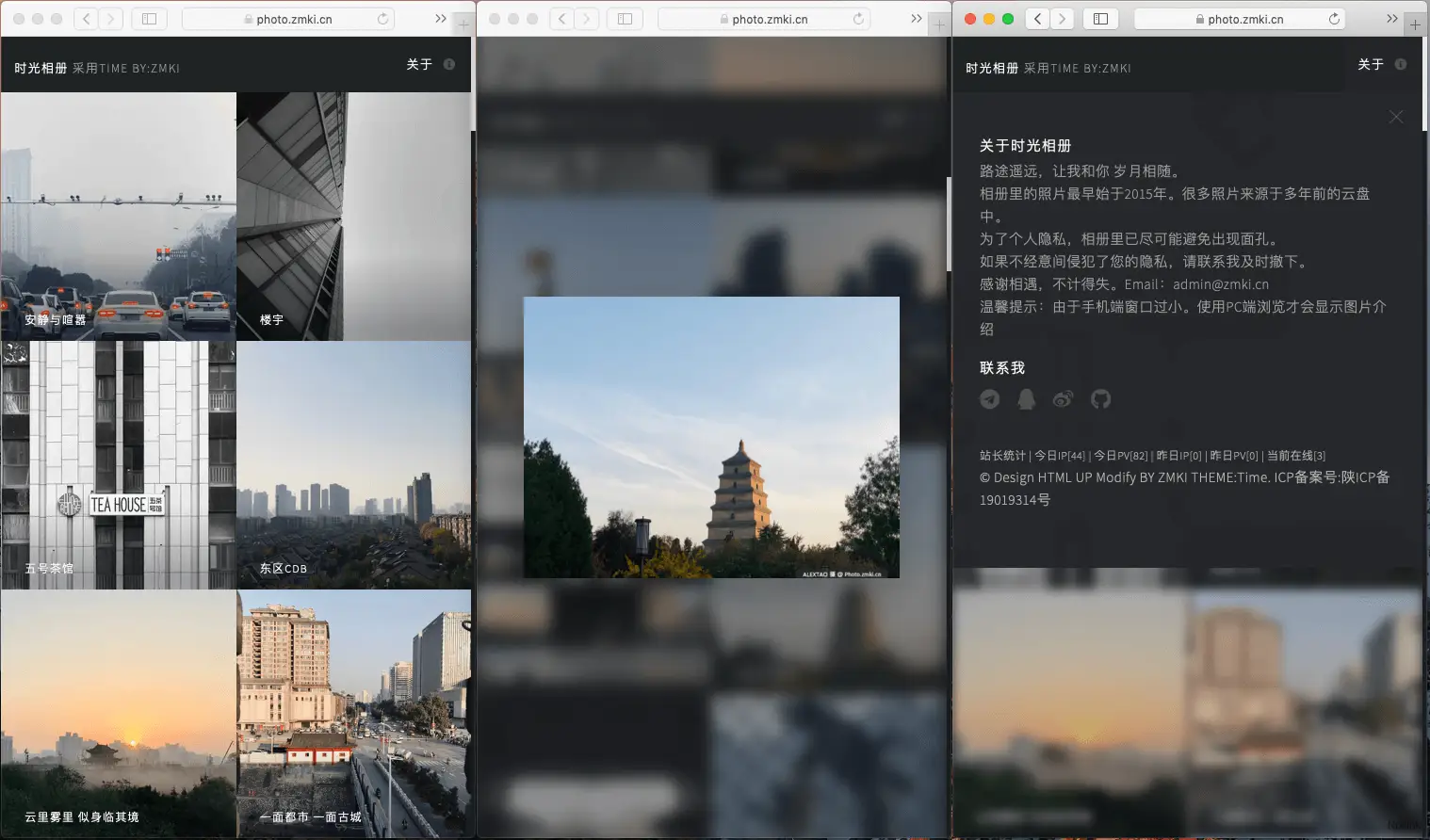Open the Weibo icon in the contact section
The height and width of the screenshot is (840, 1430).
[x=1063, y=399]
